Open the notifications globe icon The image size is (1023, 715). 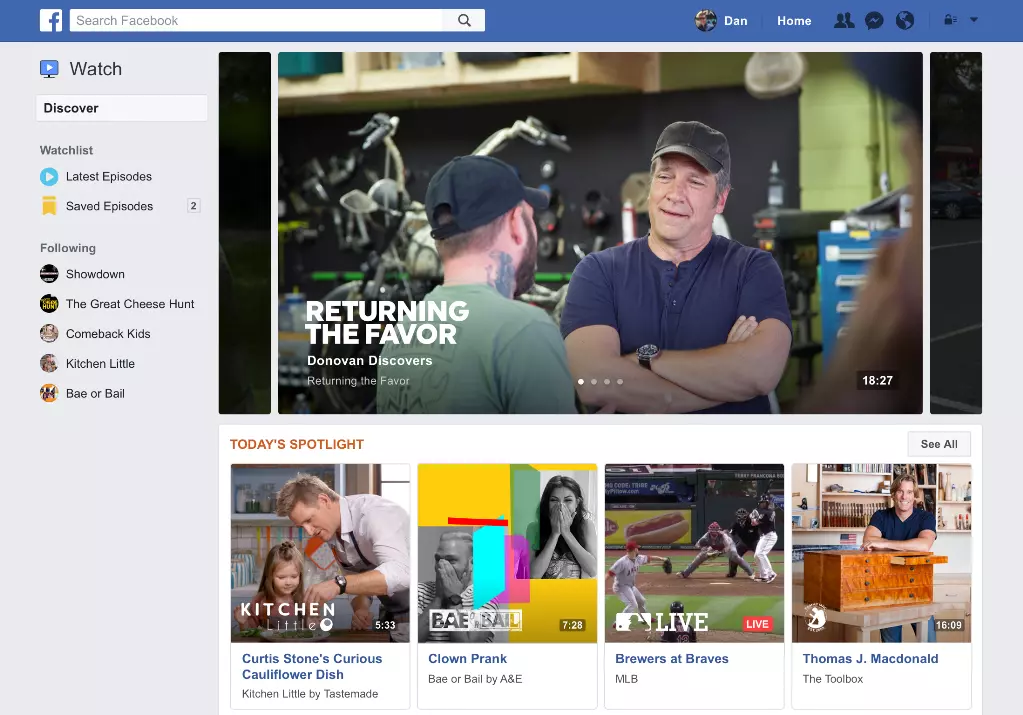point(905,21)
